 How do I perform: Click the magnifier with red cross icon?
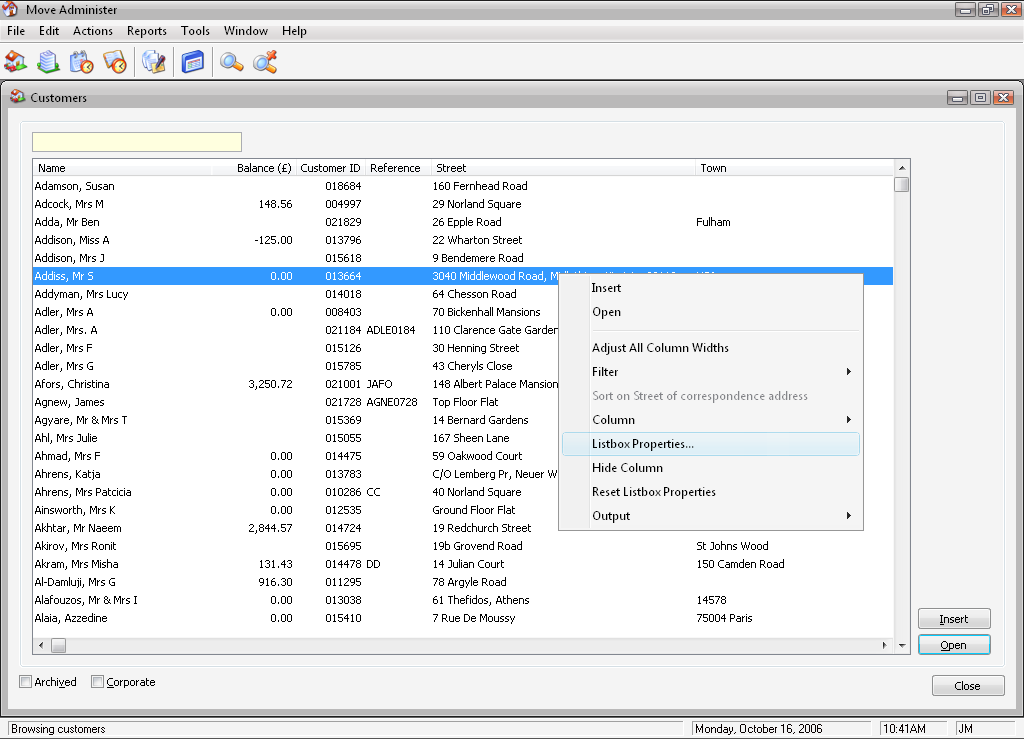click(265, 62)
